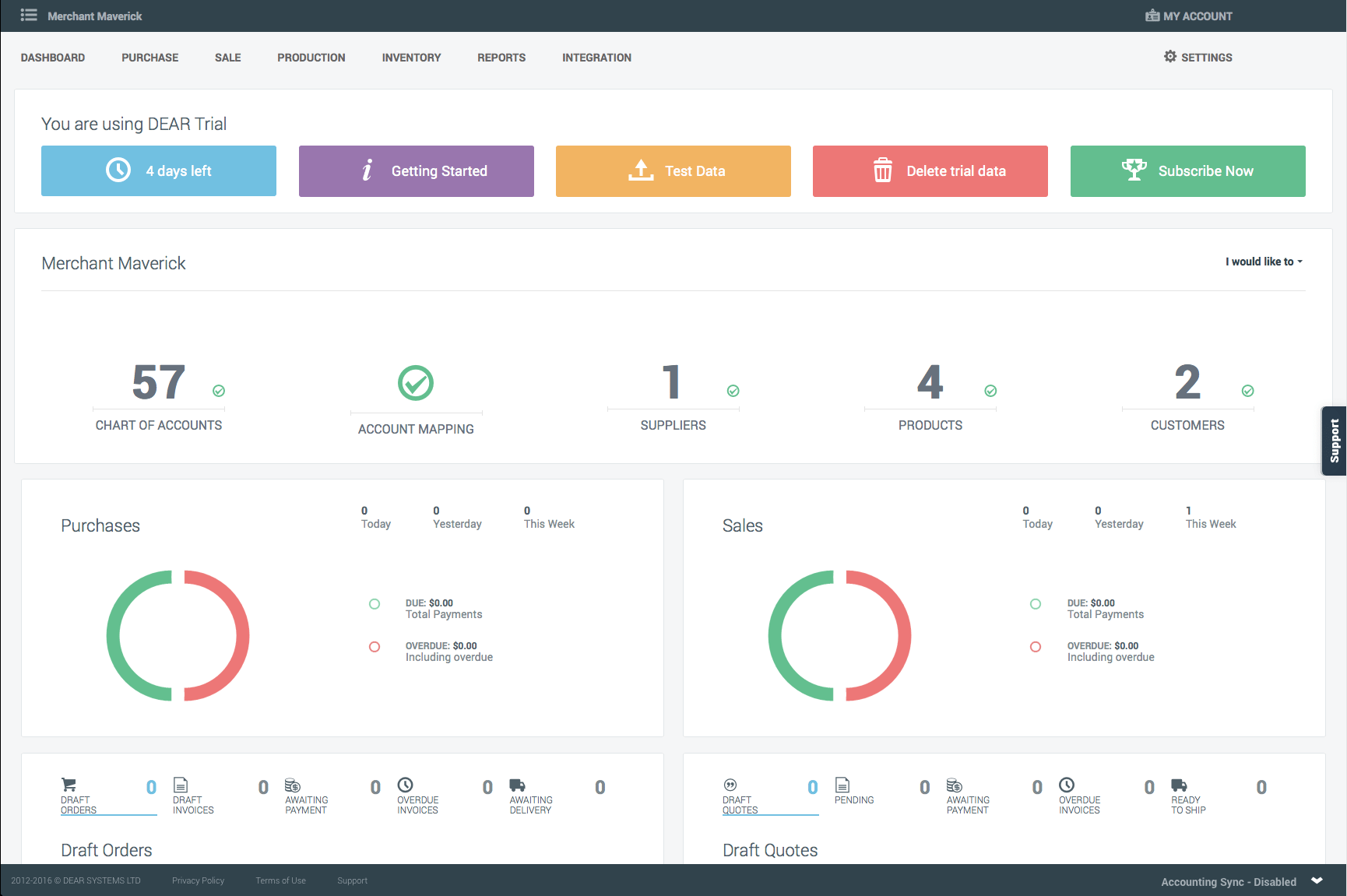Screen dimensions: 1347x896
Task: Open the Inventory menu
Action: 412,58
